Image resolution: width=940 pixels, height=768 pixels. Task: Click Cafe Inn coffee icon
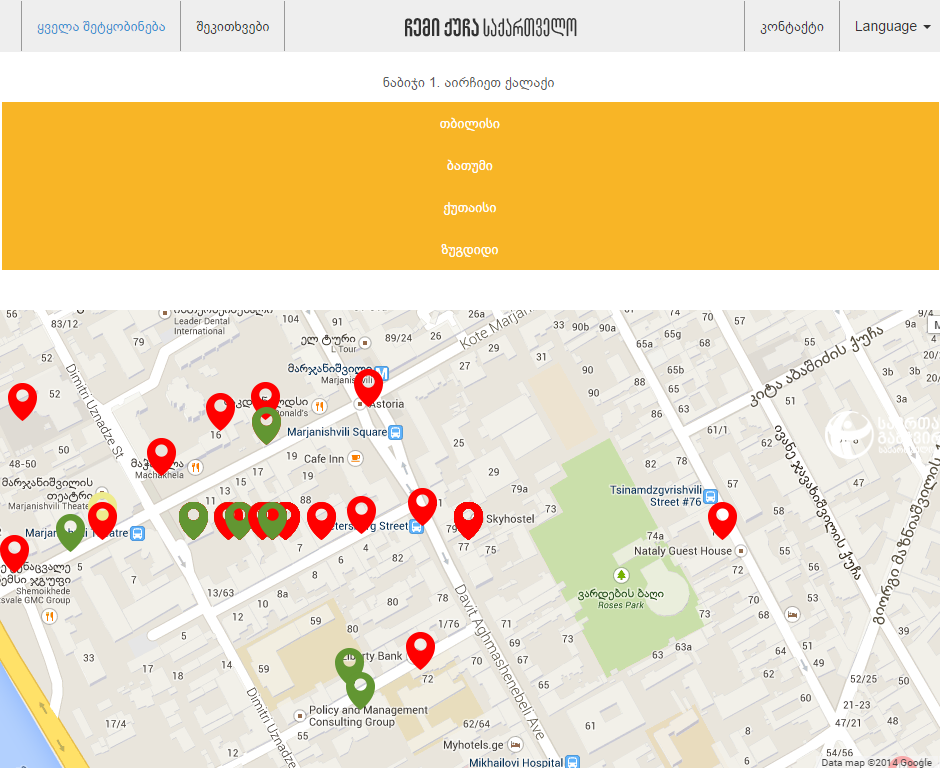[355, 459]
